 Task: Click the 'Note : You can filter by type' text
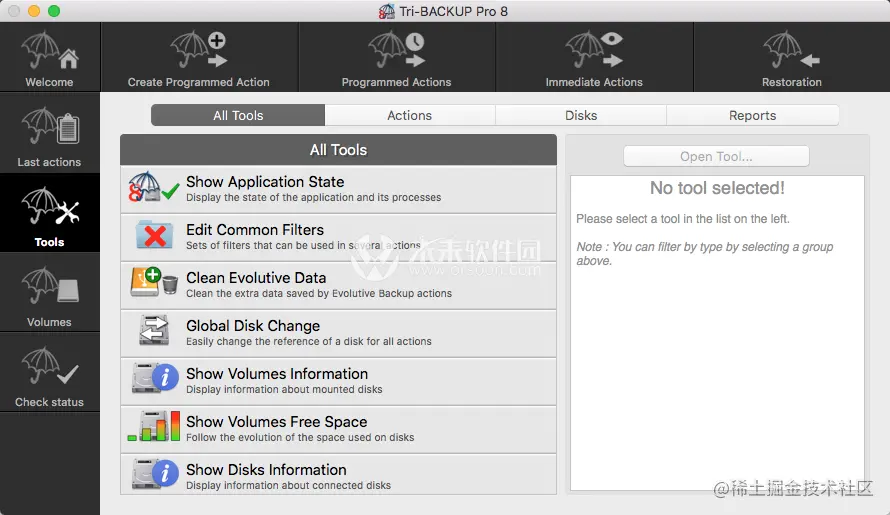[705, 254]
